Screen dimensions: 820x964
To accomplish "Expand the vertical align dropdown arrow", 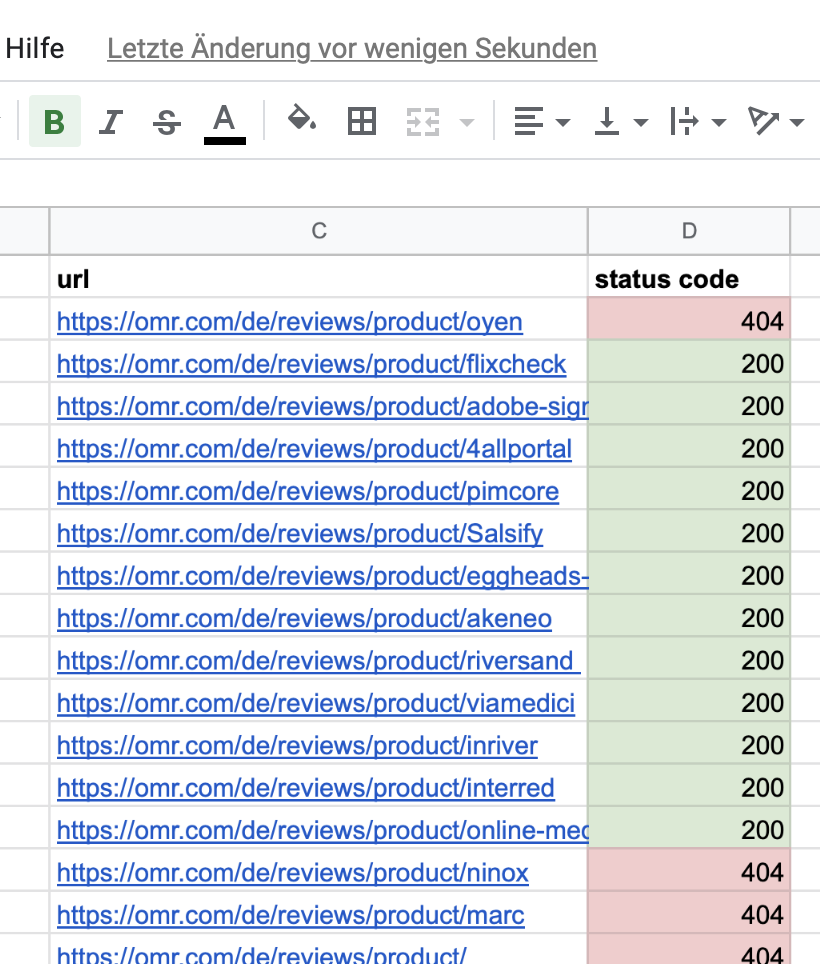I will coord(641,122).
